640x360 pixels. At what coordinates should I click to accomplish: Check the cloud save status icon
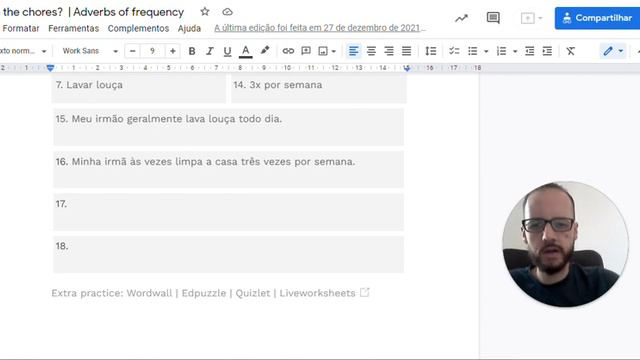227,12
